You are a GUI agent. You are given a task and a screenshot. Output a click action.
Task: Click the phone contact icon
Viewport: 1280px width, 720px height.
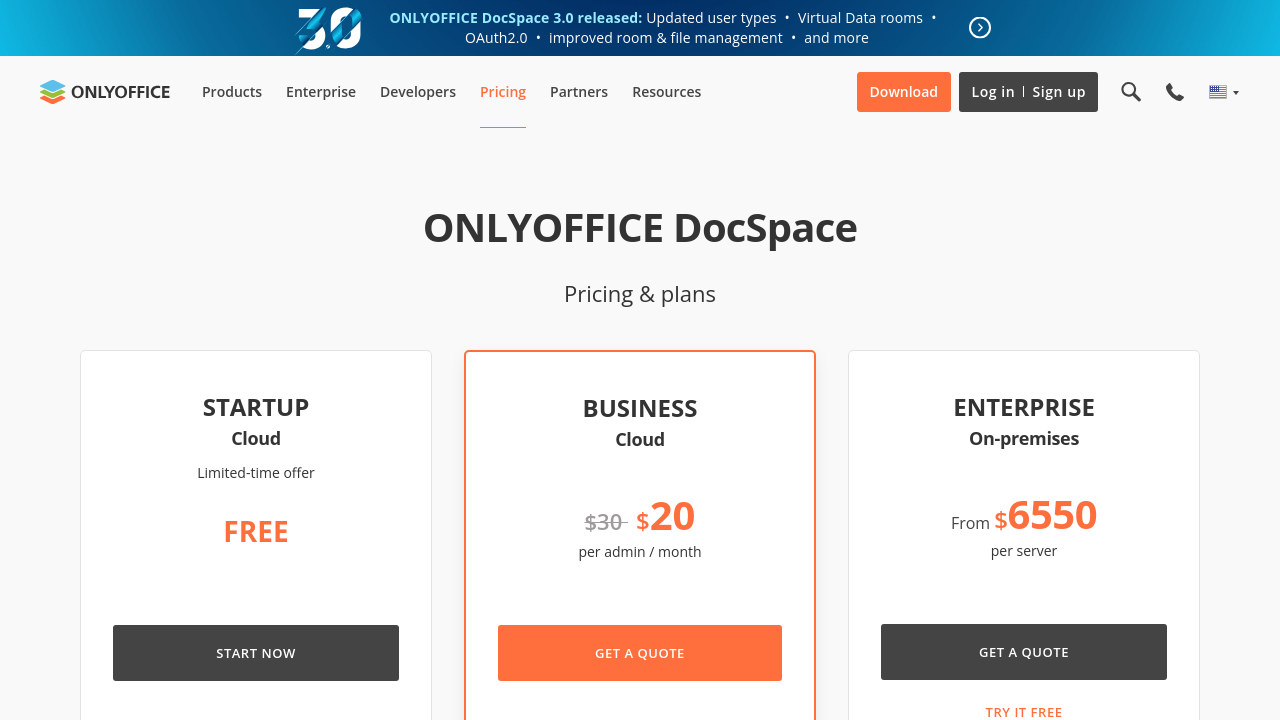coord(1175,92)
